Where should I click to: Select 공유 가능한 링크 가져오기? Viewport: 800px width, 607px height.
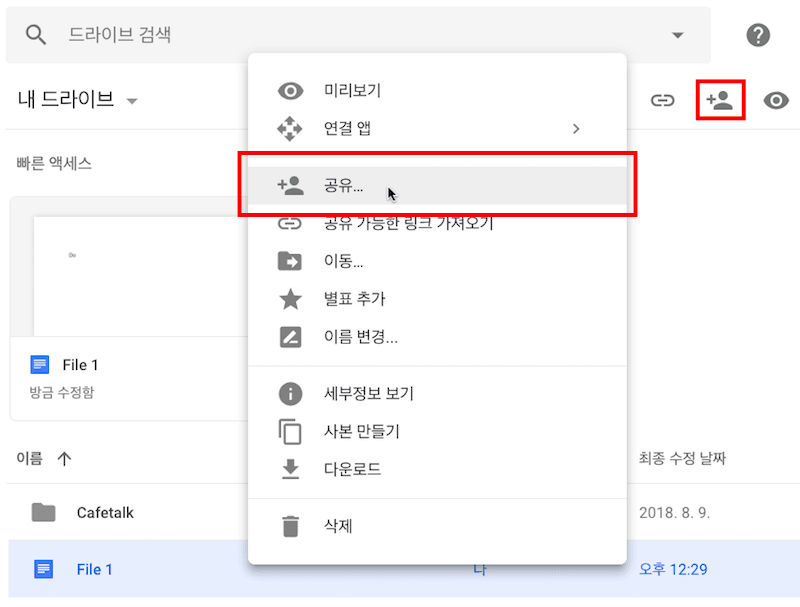pyautogui.click(x=437, y=223)
